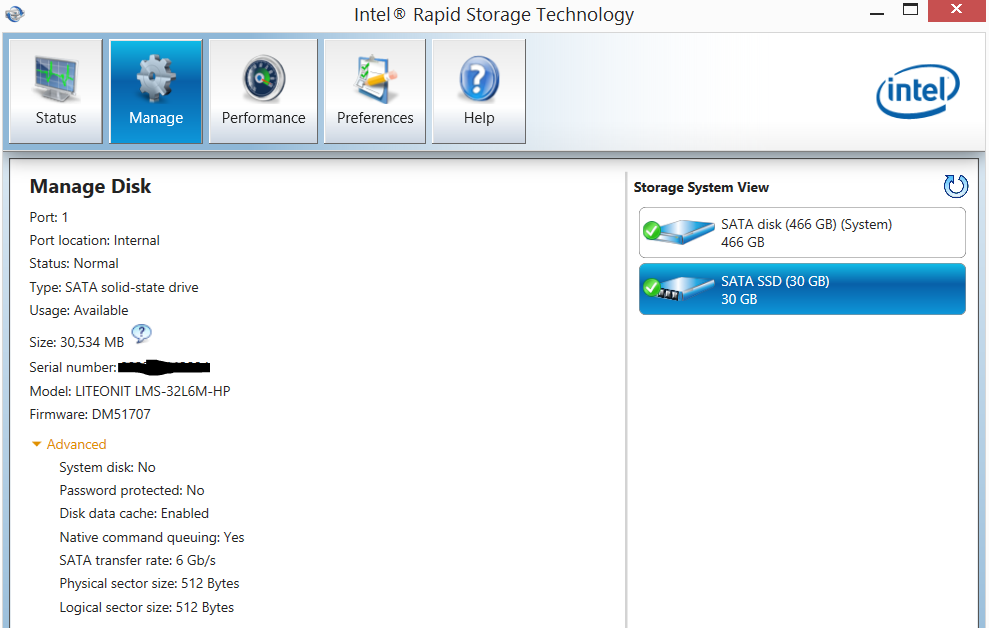This screenshot has width=989, height=628.
Task: Click the 'Serial number:' label
Action: pos(73,368)
